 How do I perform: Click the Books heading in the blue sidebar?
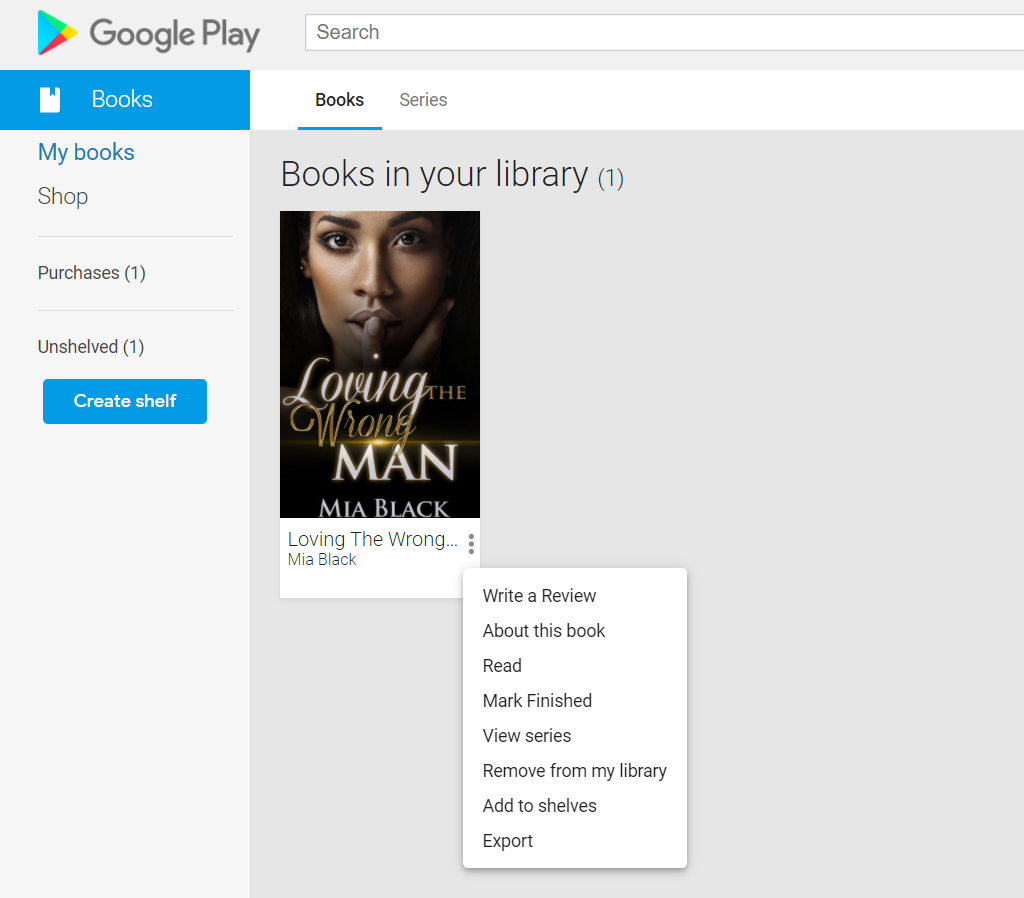(x=122, y=99)
